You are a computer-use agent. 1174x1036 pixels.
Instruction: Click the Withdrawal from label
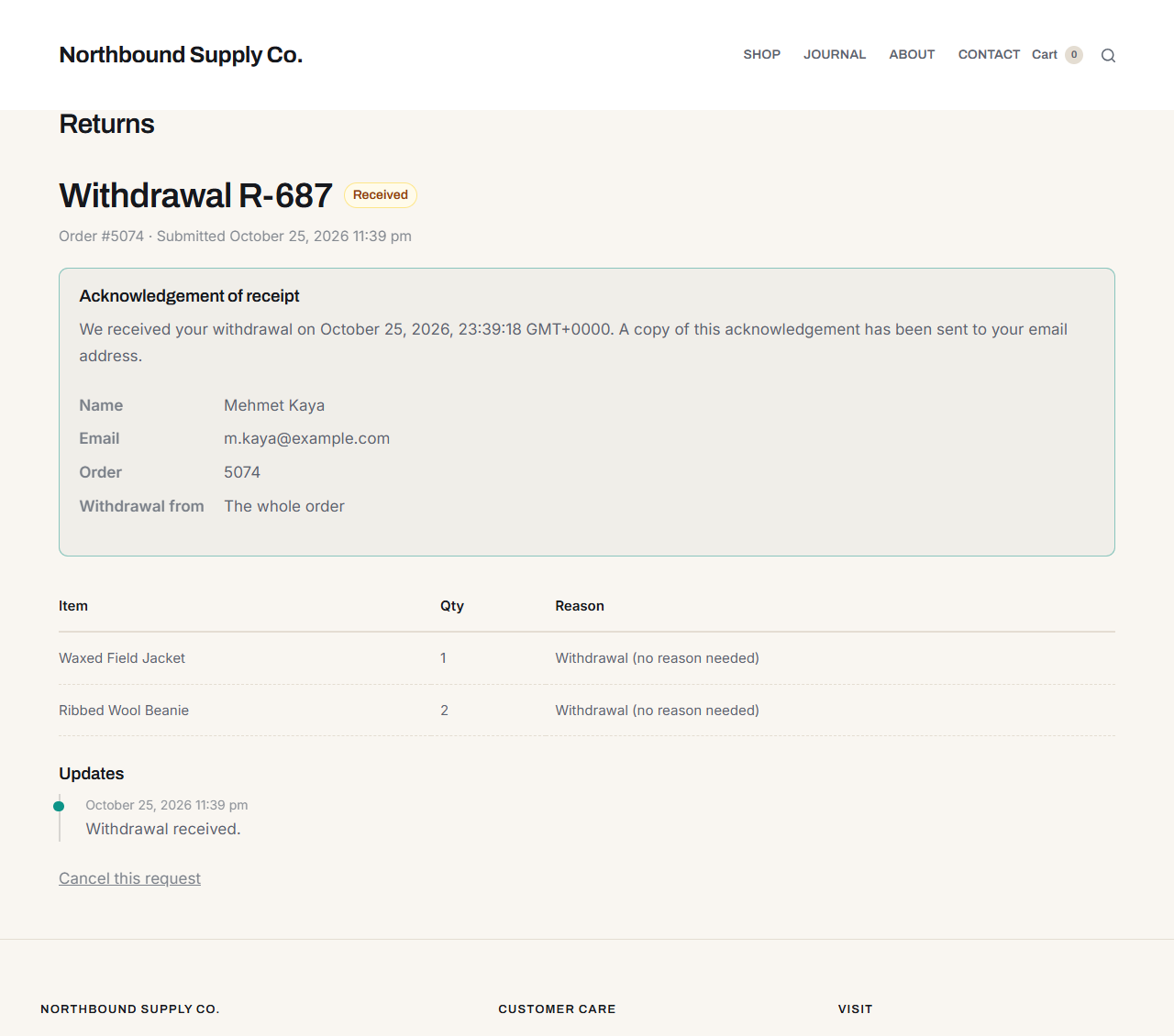click(x=141, y=506)
